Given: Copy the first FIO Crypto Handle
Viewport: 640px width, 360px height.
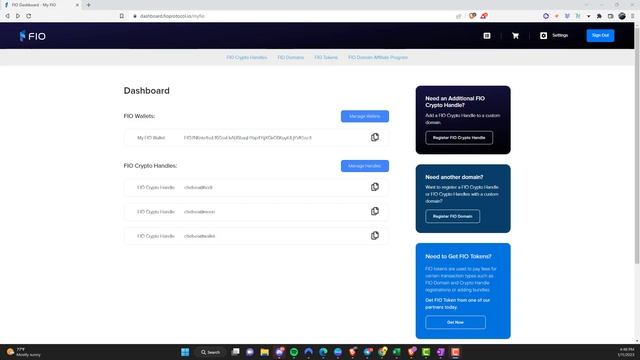Looking at the screenshot, I should [375, 187].
